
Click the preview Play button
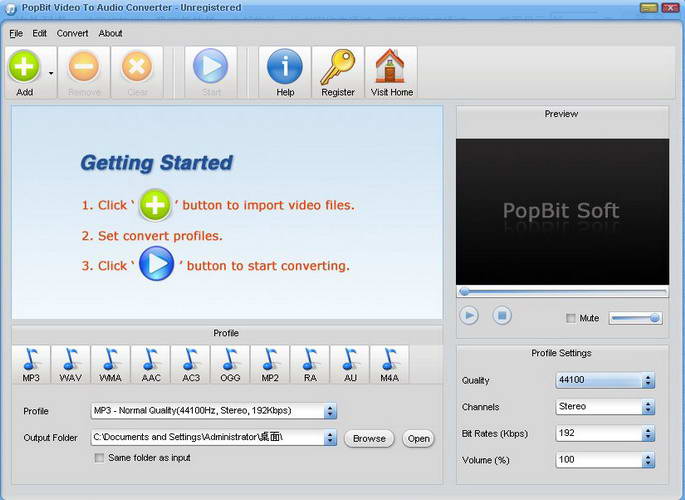point(469,315)
